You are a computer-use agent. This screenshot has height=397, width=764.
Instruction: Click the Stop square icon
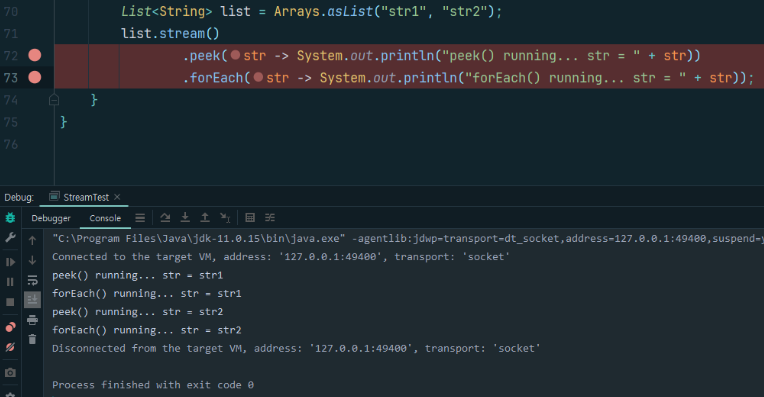click(x=10, y=302)
